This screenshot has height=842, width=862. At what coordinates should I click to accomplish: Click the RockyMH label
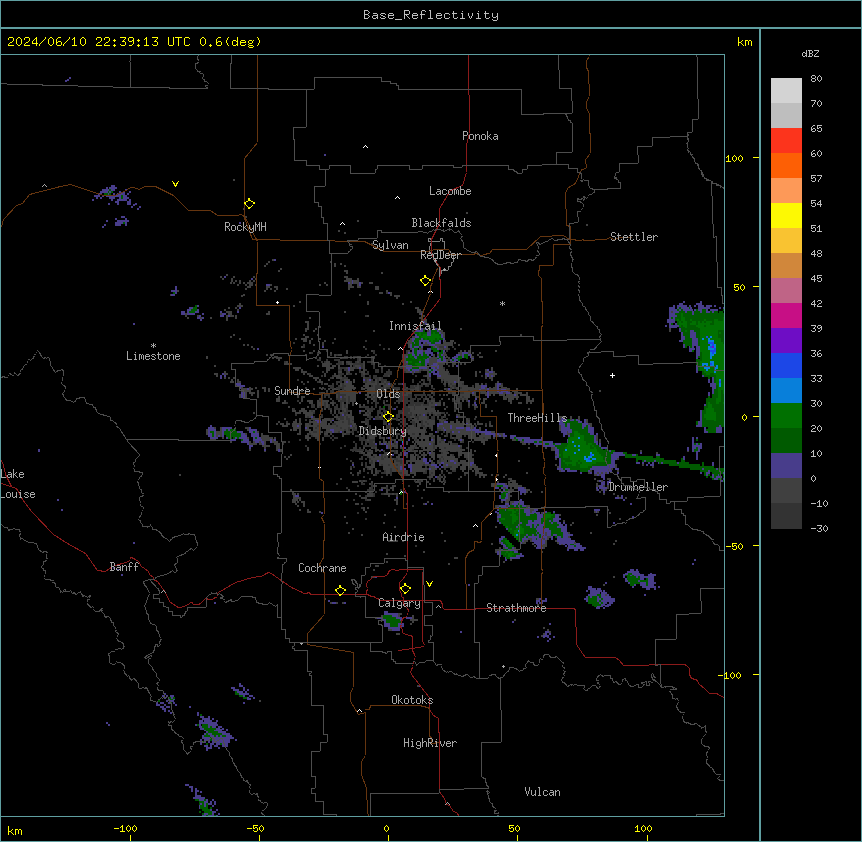point(245,227)
